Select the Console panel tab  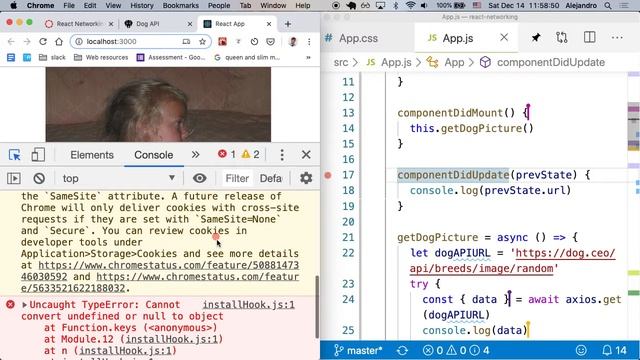pyautogui.click(x=153, y=155)
